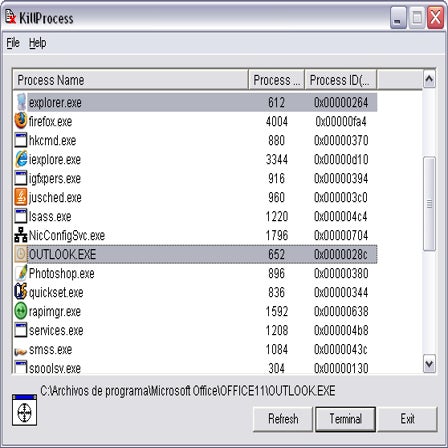Click the window icon next to igfxpers.exe
Screen dimensions: 448x448
(21, 178)
